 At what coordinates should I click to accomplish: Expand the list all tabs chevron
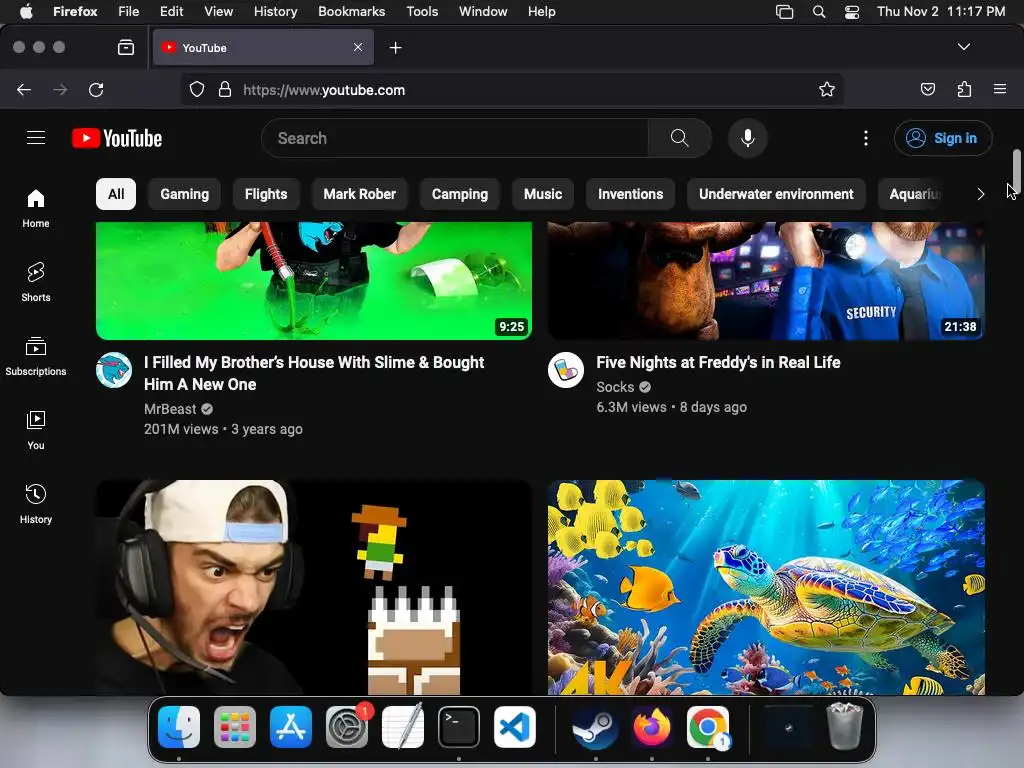coord(963,47)
